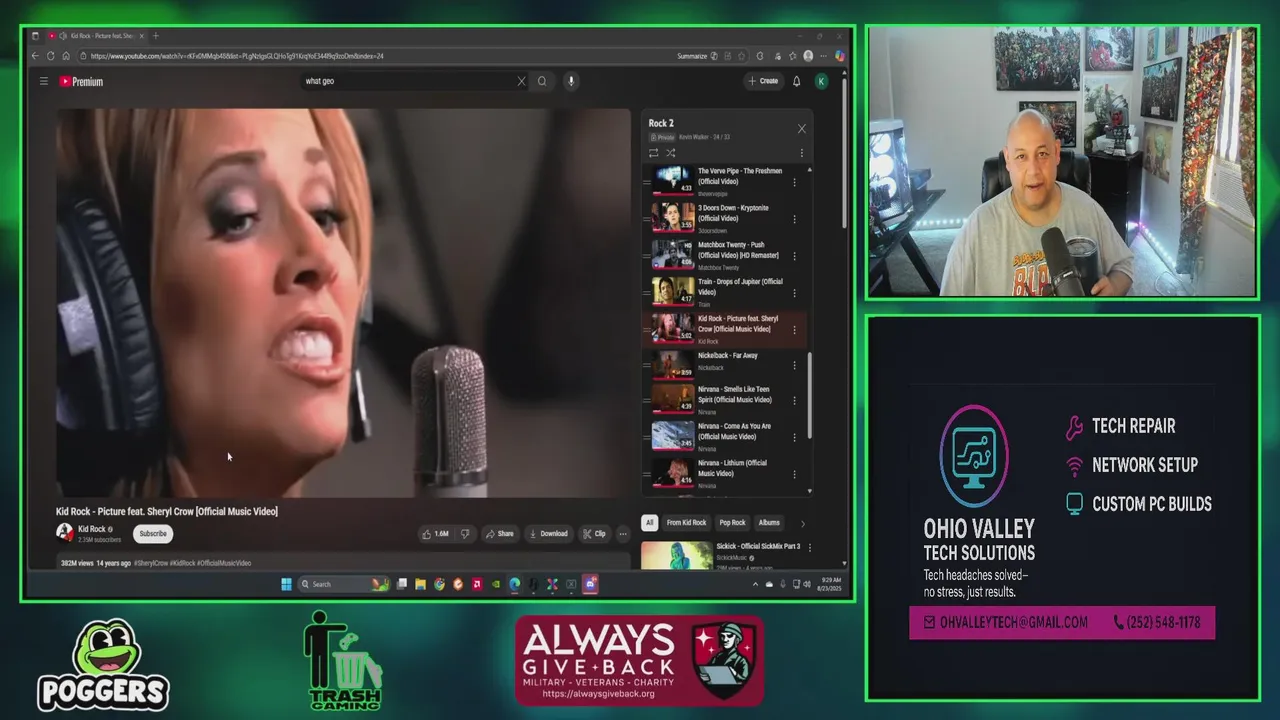Open options for Nirvana Lithium video
This screenshot has width=1280, height=720.
pos(795,474)
